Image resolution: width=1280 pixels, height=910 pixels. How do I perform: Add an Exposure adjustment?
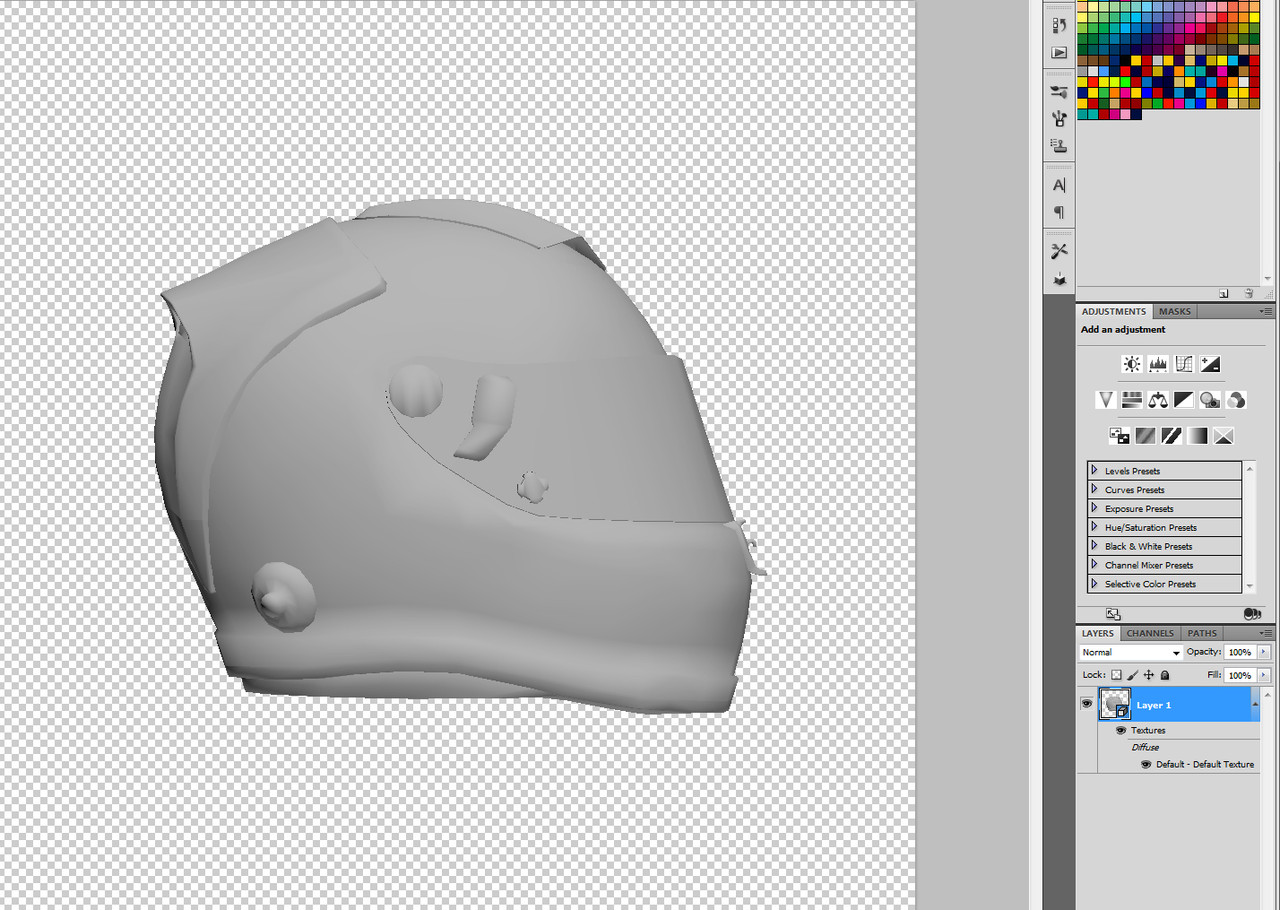coord(1210,364)
